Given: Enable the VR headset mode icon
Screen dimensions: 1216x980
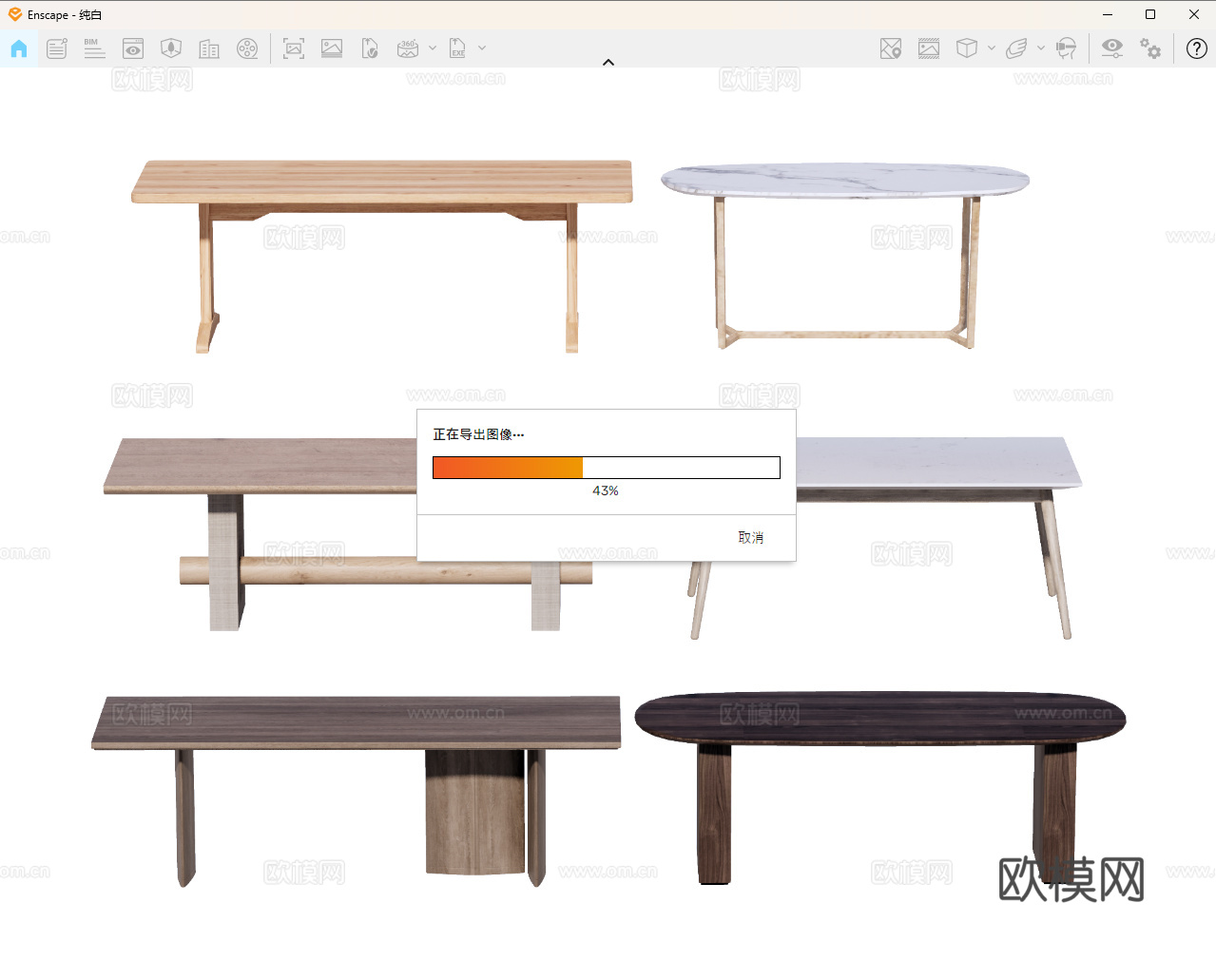Looking at the screenshot, I should coord(1066,48).
